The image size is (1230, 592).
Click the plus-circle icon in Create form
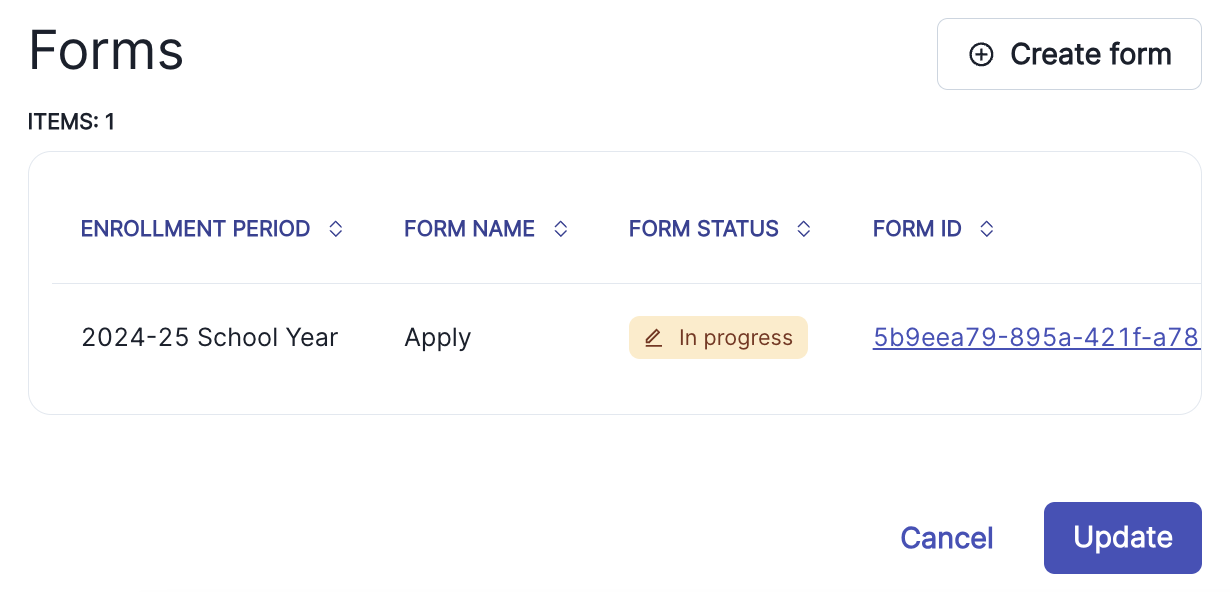pyautogui.click(x=981, y=55)
